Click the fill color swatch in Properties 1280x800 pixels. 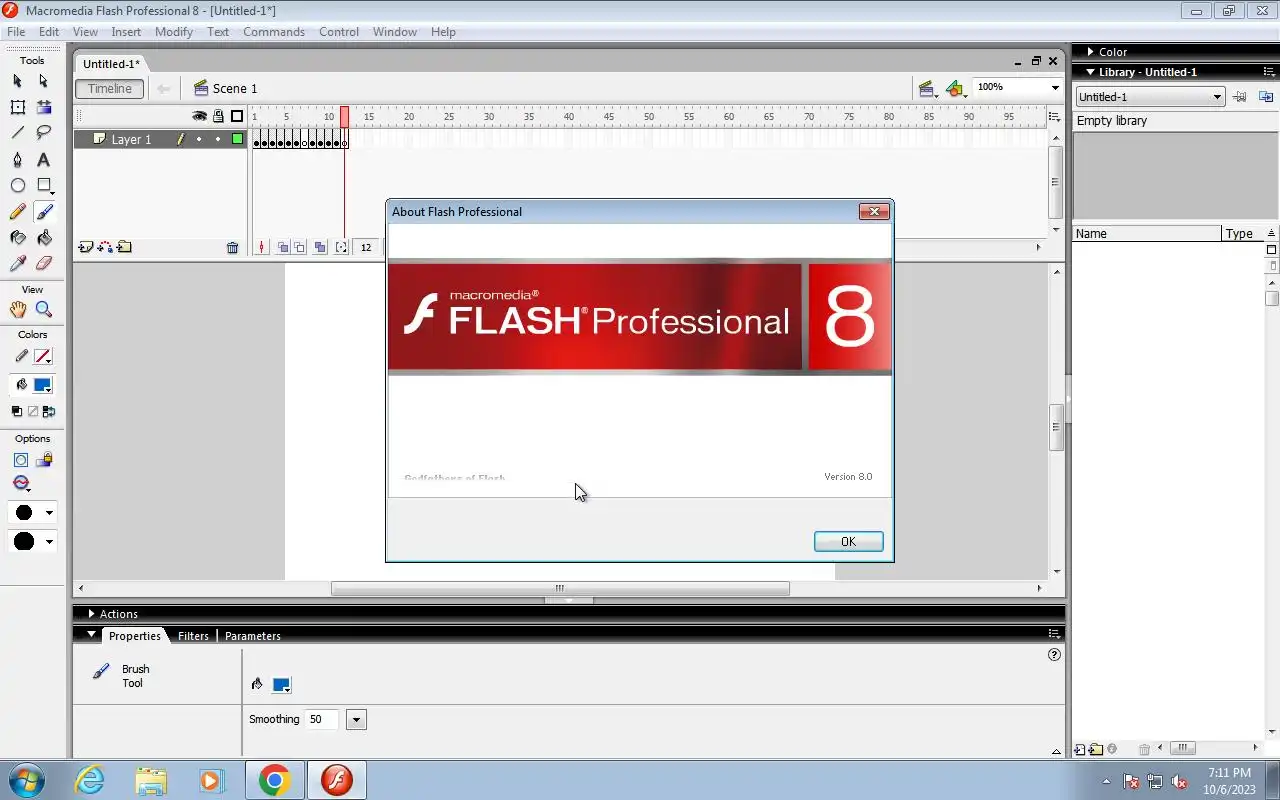282,685
